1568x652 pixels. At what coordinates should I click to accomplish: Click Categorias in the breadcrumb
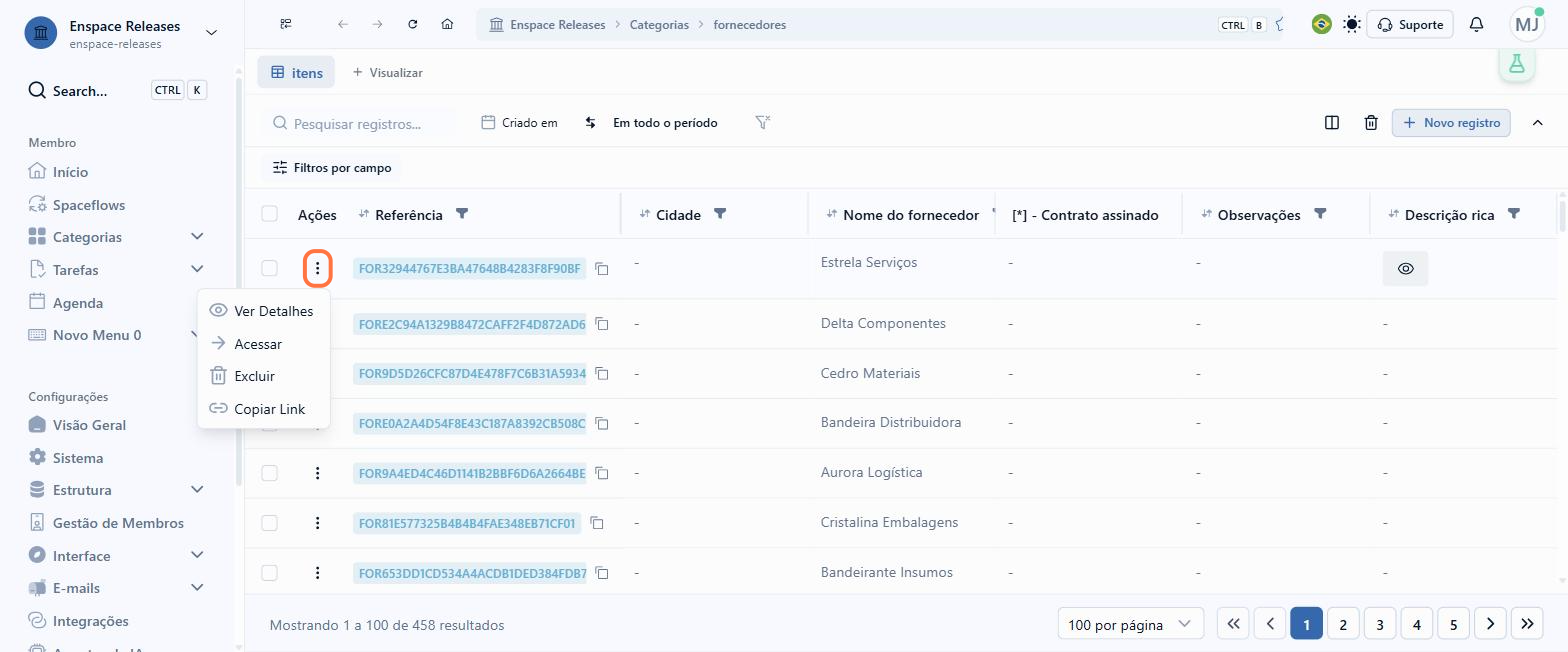point(659,24)
